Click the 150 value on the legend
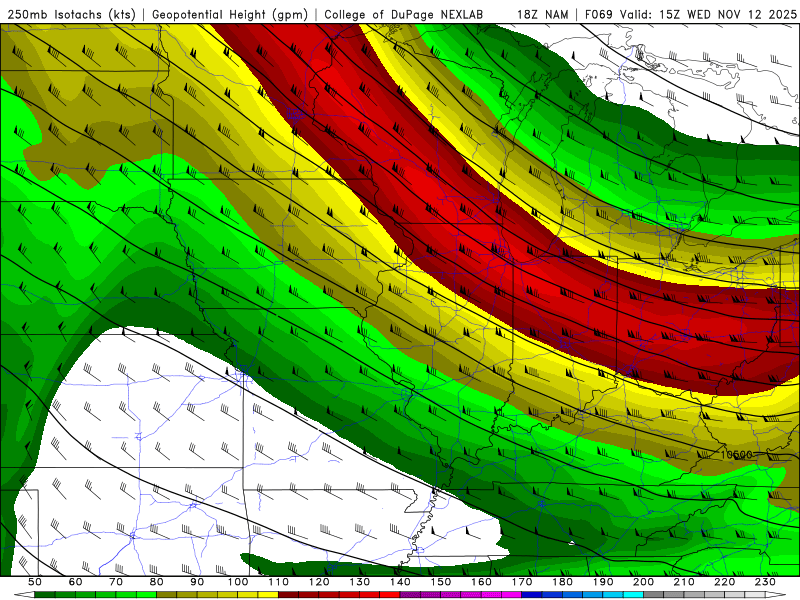 point(441,582)
